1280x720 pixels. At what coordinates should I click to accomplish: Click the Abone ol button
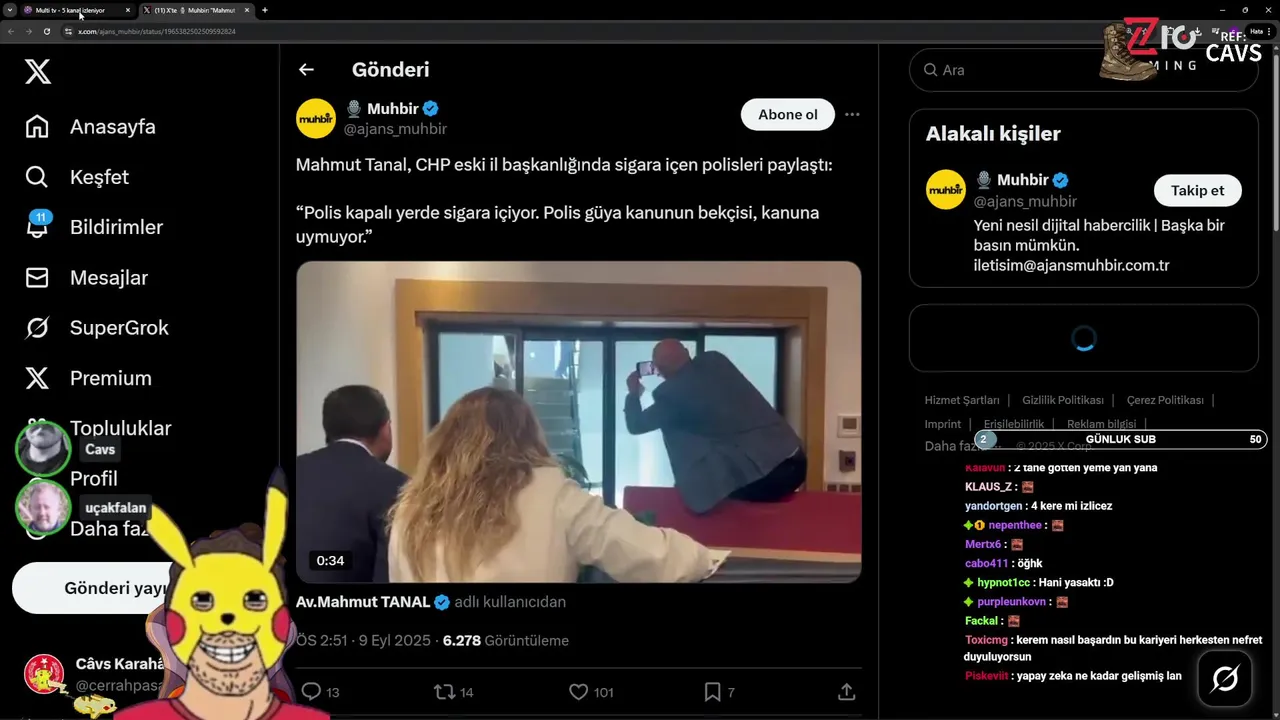(788, 114)
